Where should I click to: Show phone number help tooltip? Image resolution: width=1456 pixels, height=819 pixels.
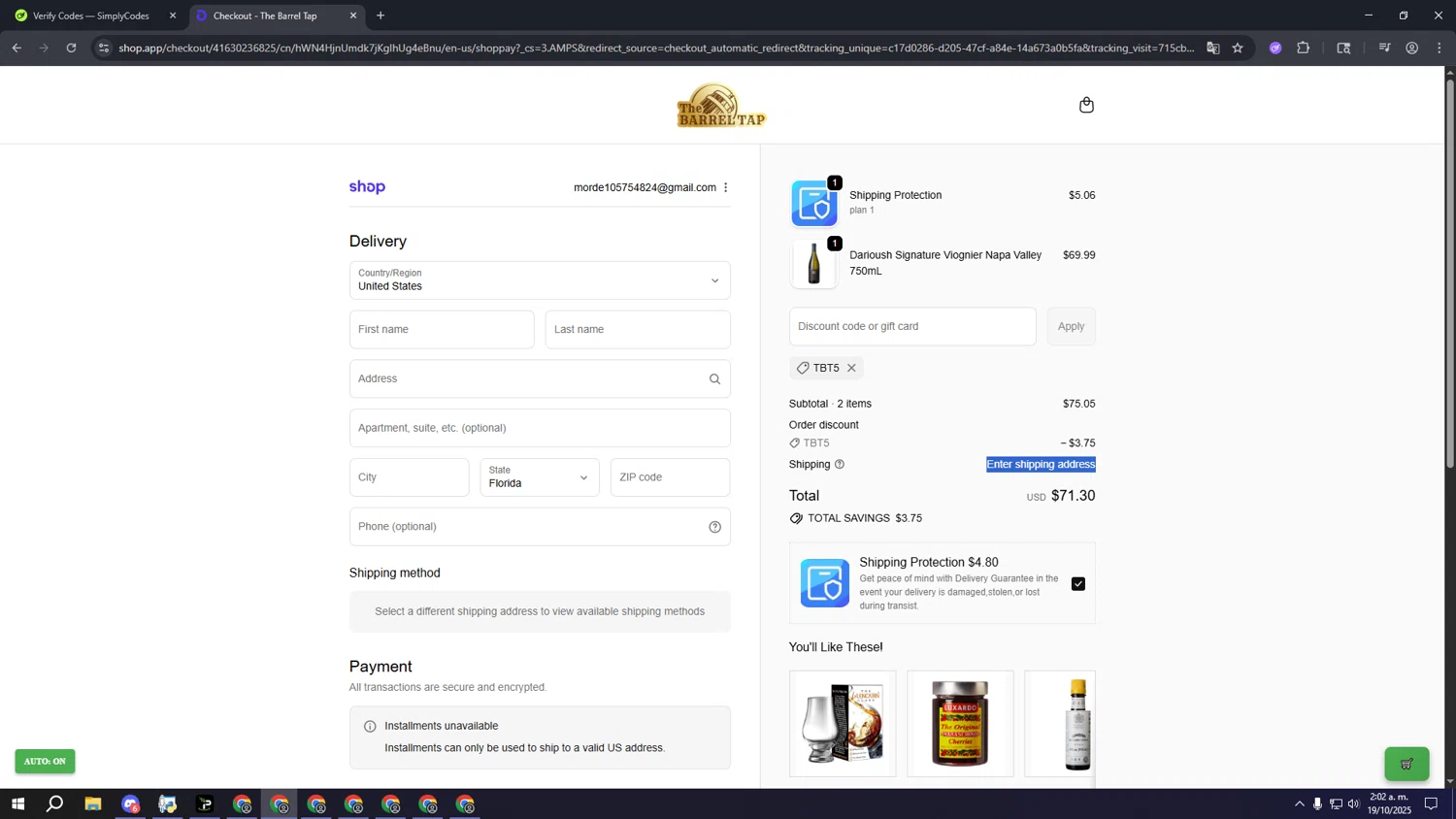[x=714, y=527]
